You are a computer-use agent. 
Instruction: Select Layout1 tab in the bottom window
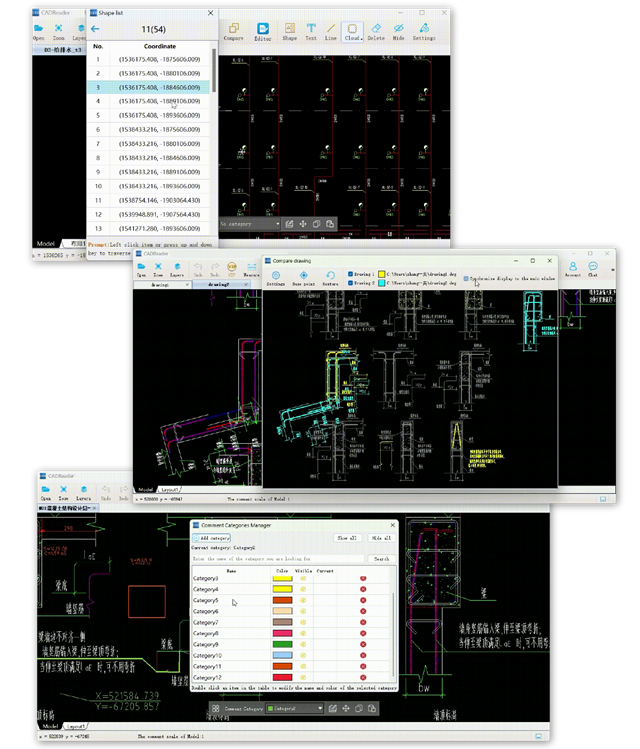[76, 726]
